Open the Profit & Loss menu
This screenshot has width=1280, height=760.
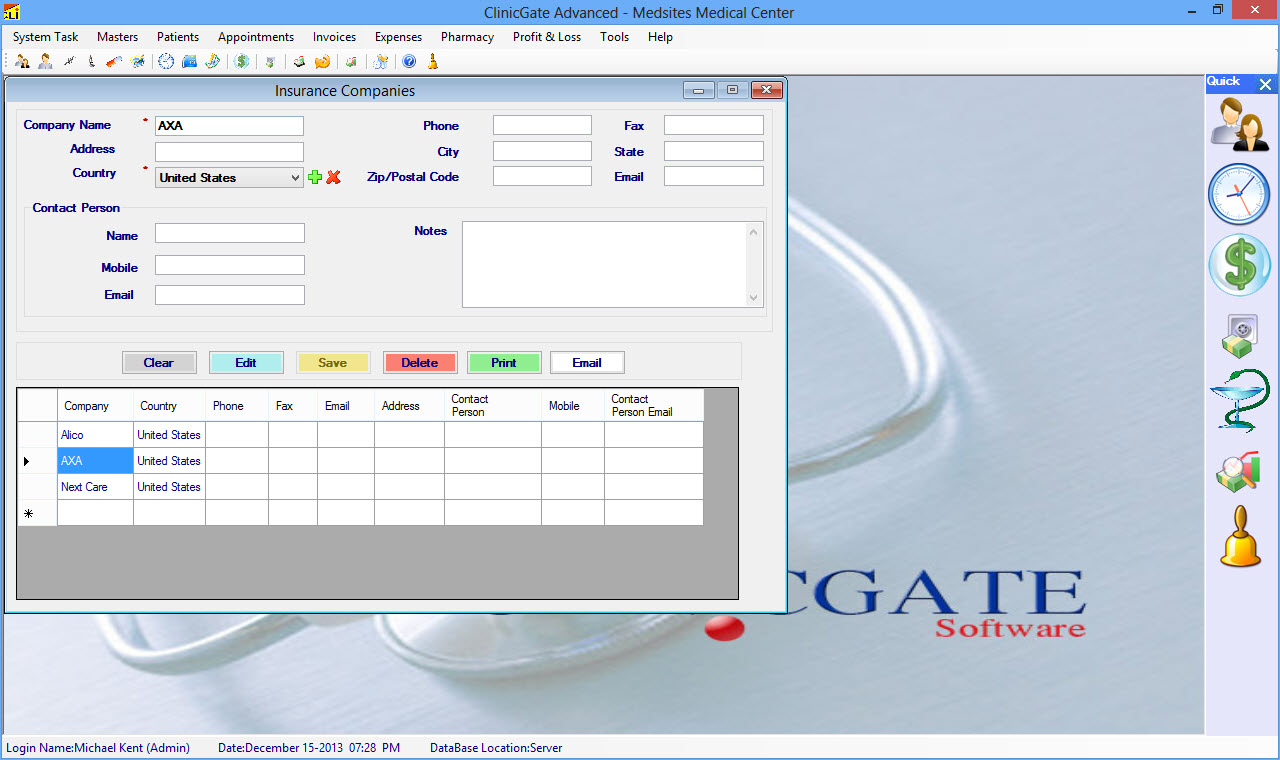pyautogui.click(x=546, y=37)
